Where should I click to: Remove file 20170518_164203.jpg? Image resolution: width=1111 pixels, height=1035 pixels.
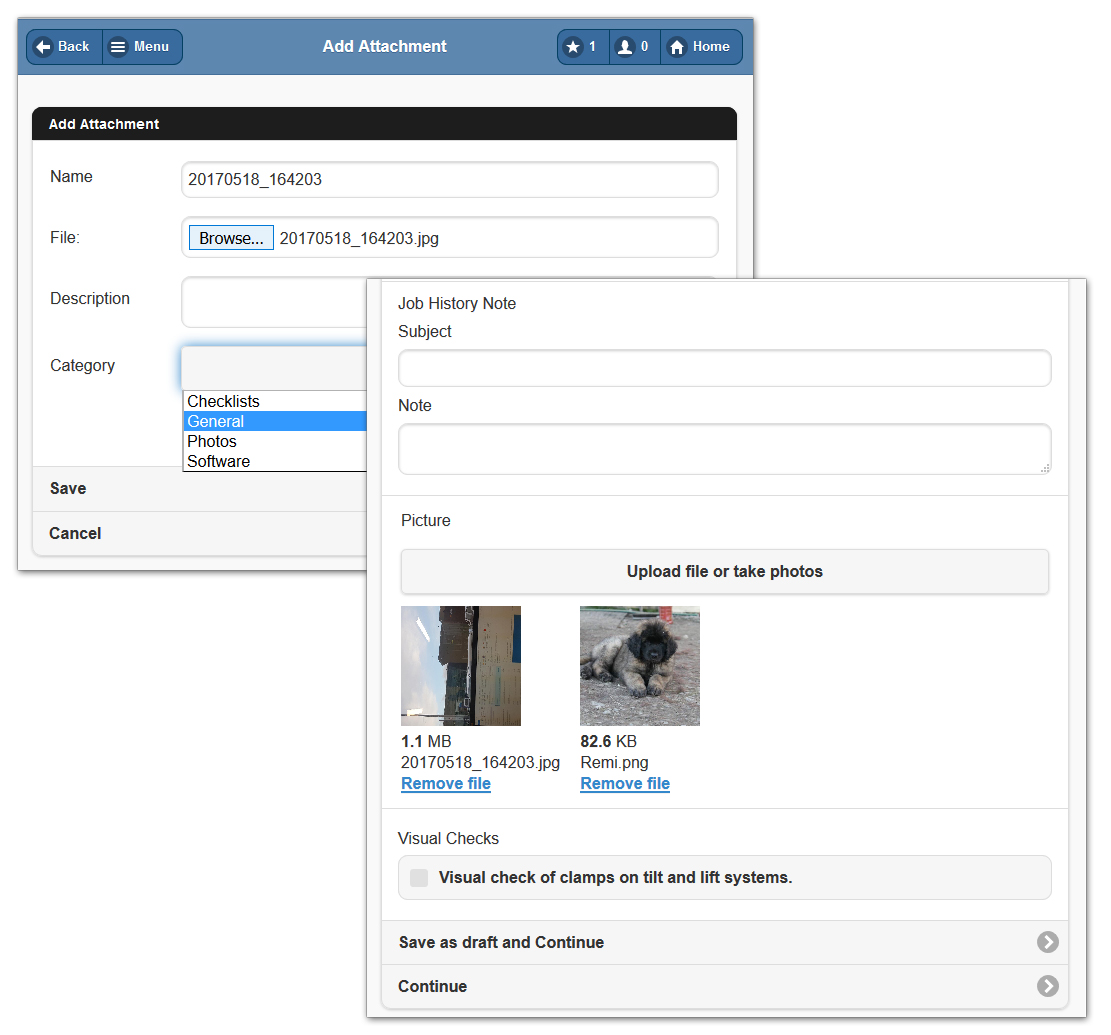(446, 784)
